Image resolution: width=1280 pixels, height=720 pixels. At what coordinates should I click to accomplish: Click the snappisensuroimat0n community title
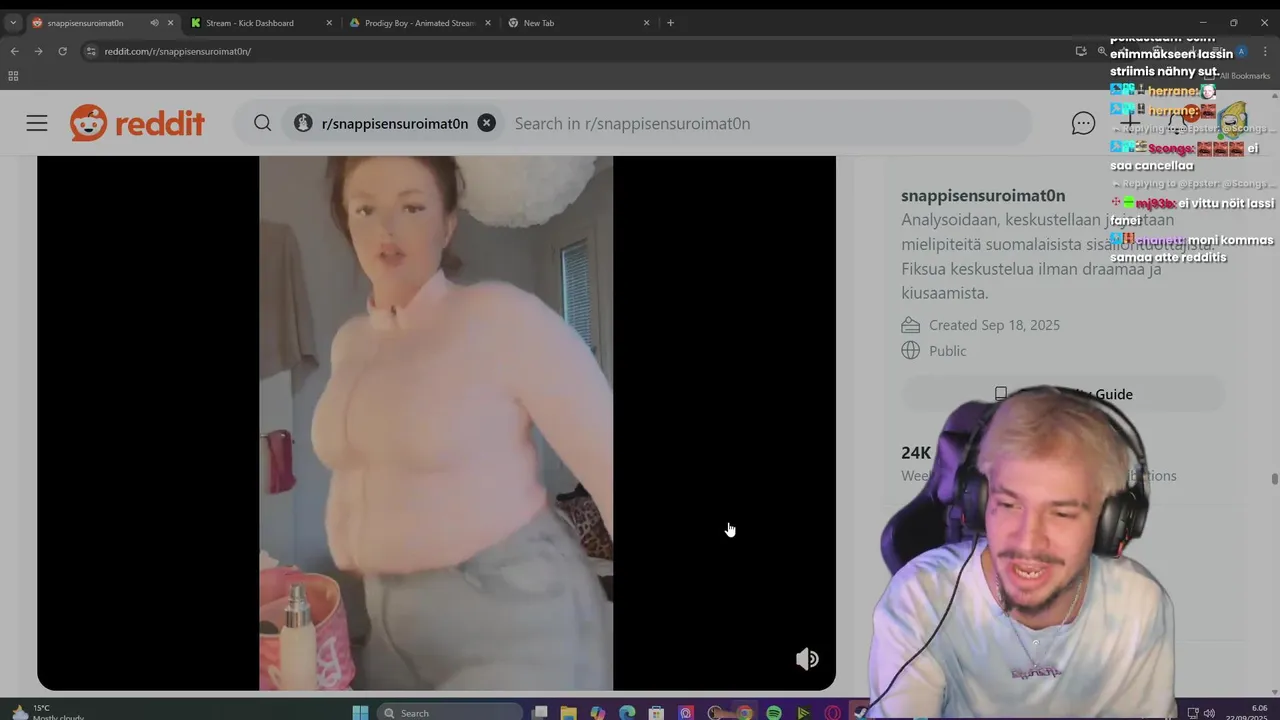(983, 196)
